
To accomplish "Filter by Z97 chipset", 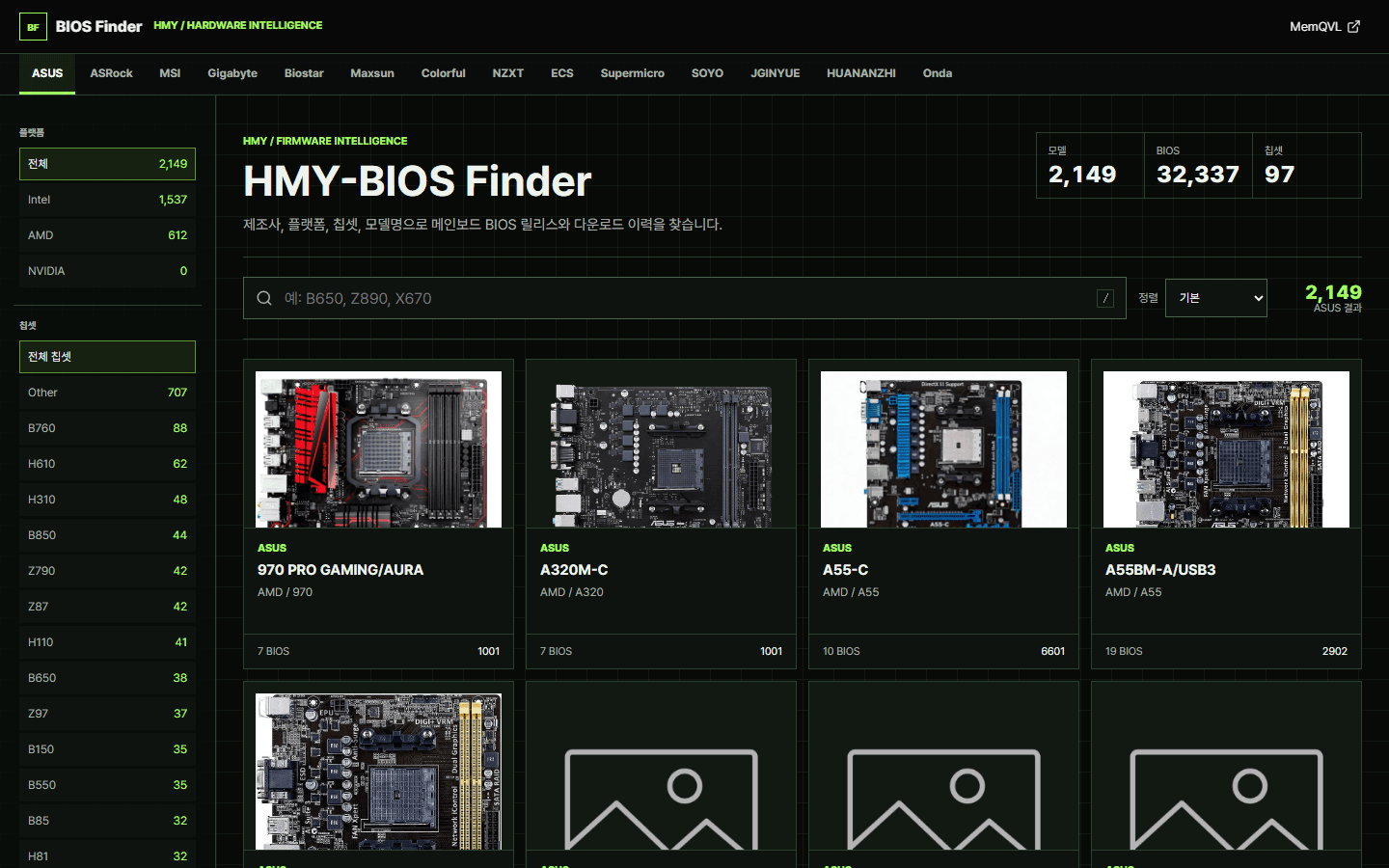I will 107,714.
